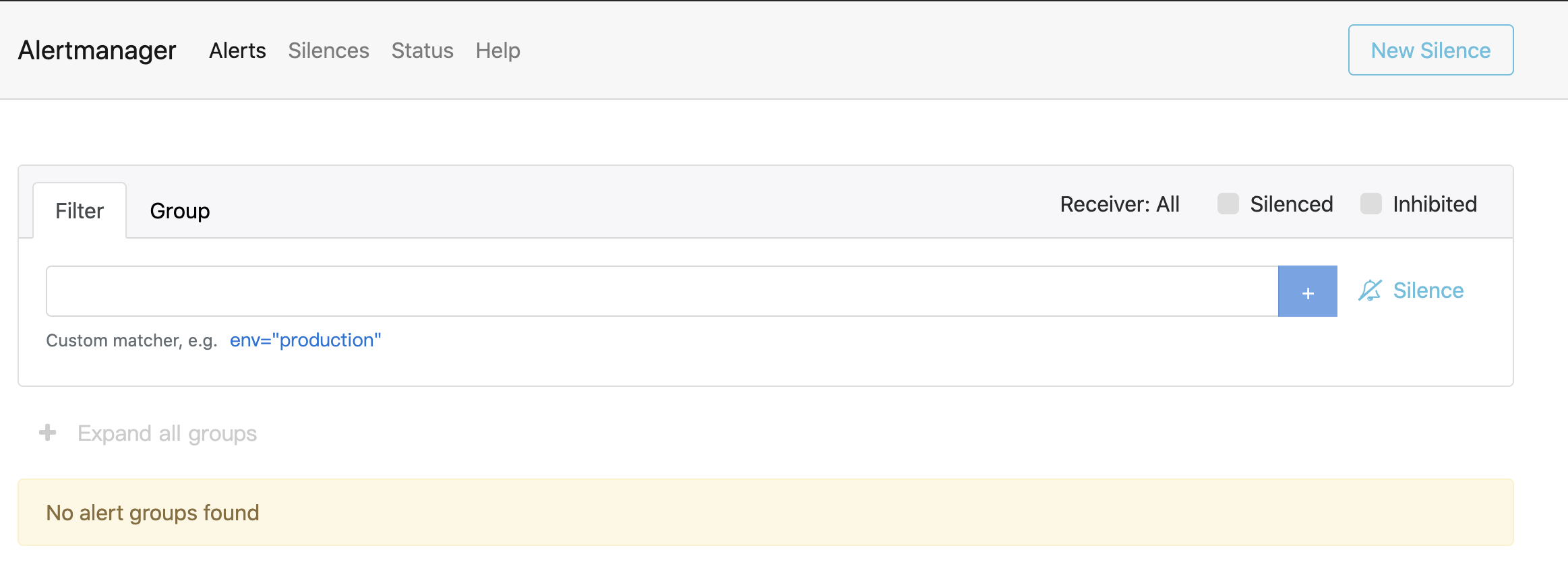Enable the Silenced checkbox
1568x585 pixels.
click(1228, 204)
